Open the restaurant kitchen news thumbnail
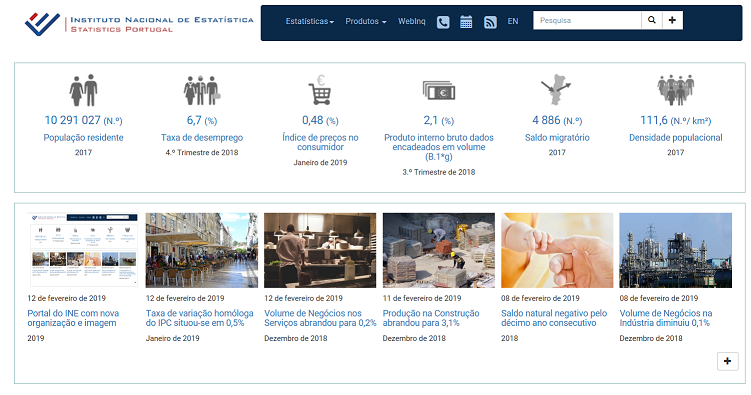Image resolution: width=751 pixels, height=395 pixels. (x=320, y=250)
